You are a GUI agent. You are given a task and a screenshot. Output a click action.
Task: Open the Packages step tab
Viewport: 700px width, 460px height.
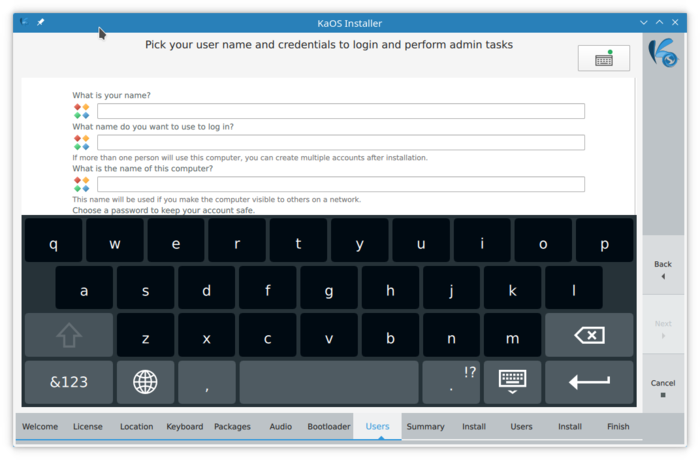coord(233,427)
